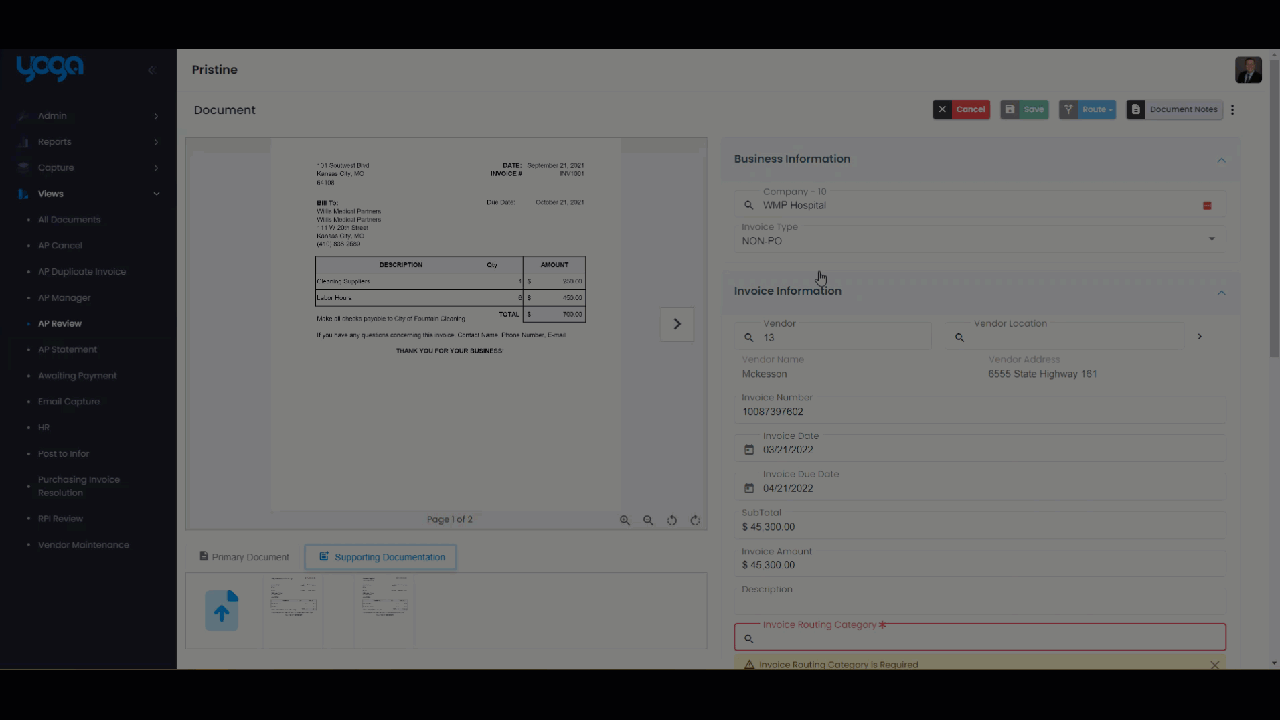Go to next document page arrow

[677, 324]
